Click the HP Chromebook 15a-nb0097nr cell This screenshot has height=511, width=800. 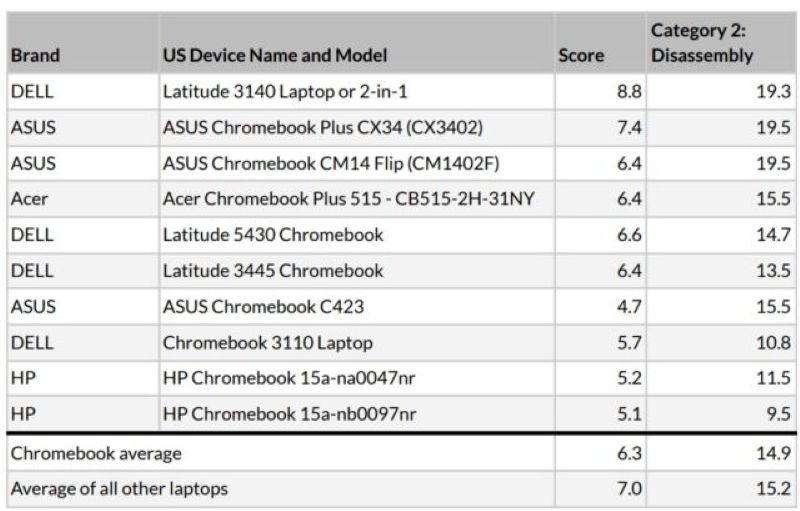(289, 415)
